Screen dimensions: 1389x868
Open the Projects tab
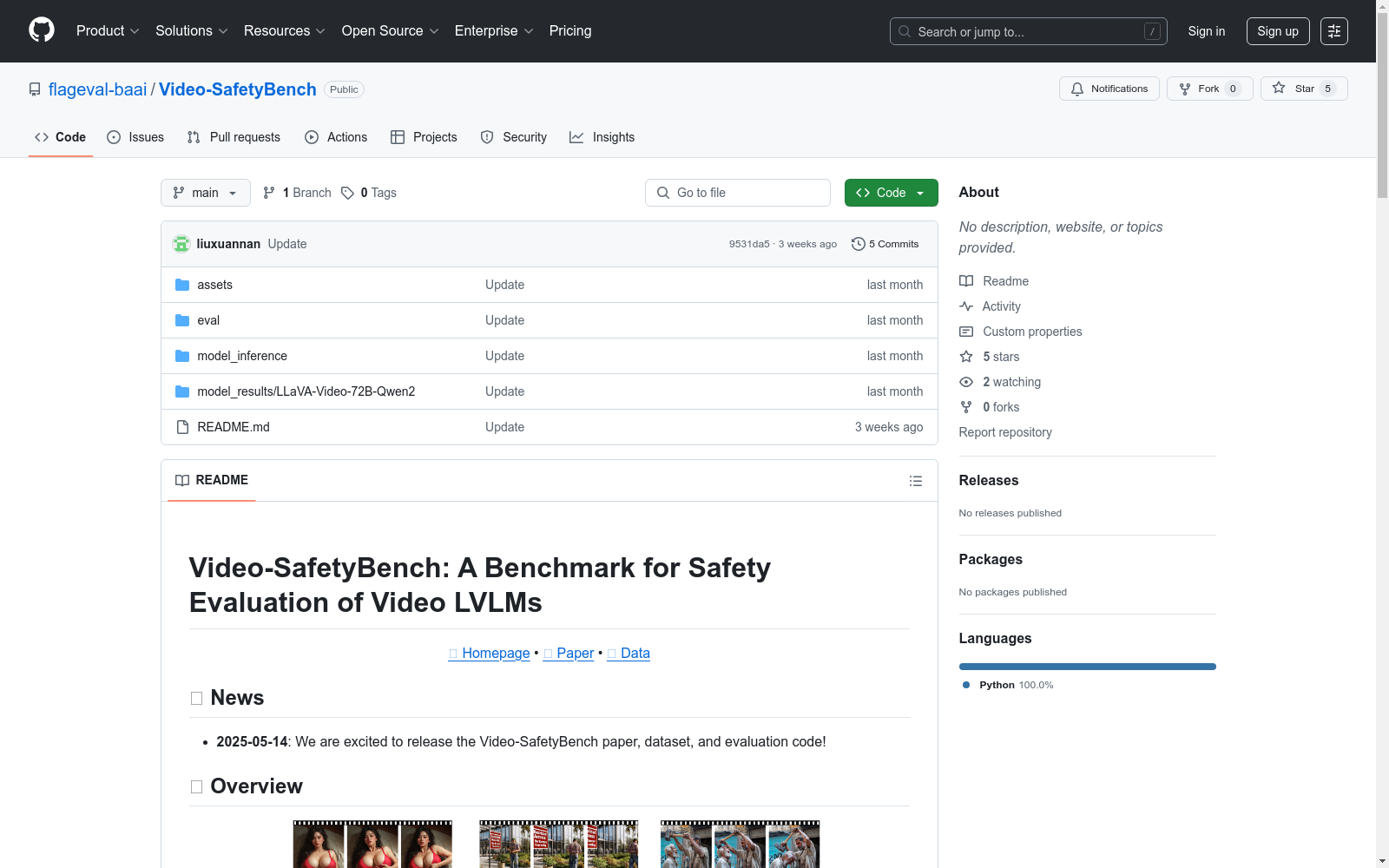pos(424,137)
